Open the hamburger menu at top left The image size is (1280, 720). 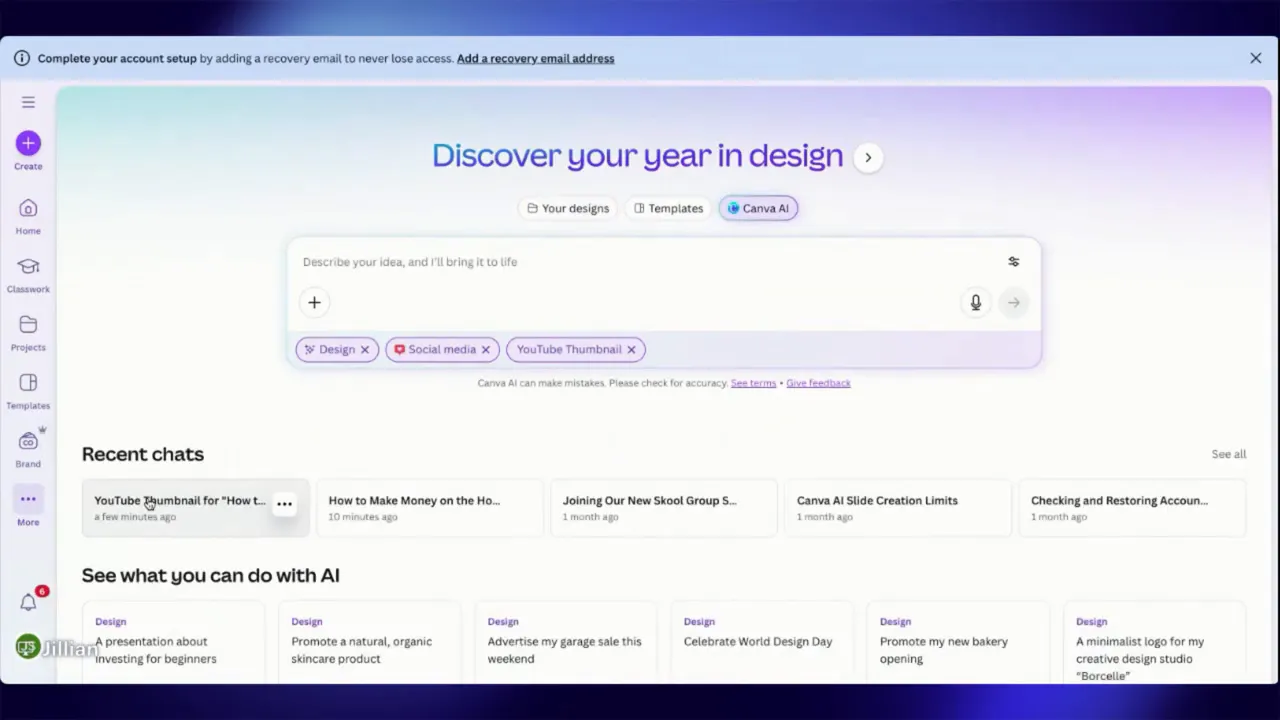click(x=28, y=102)
